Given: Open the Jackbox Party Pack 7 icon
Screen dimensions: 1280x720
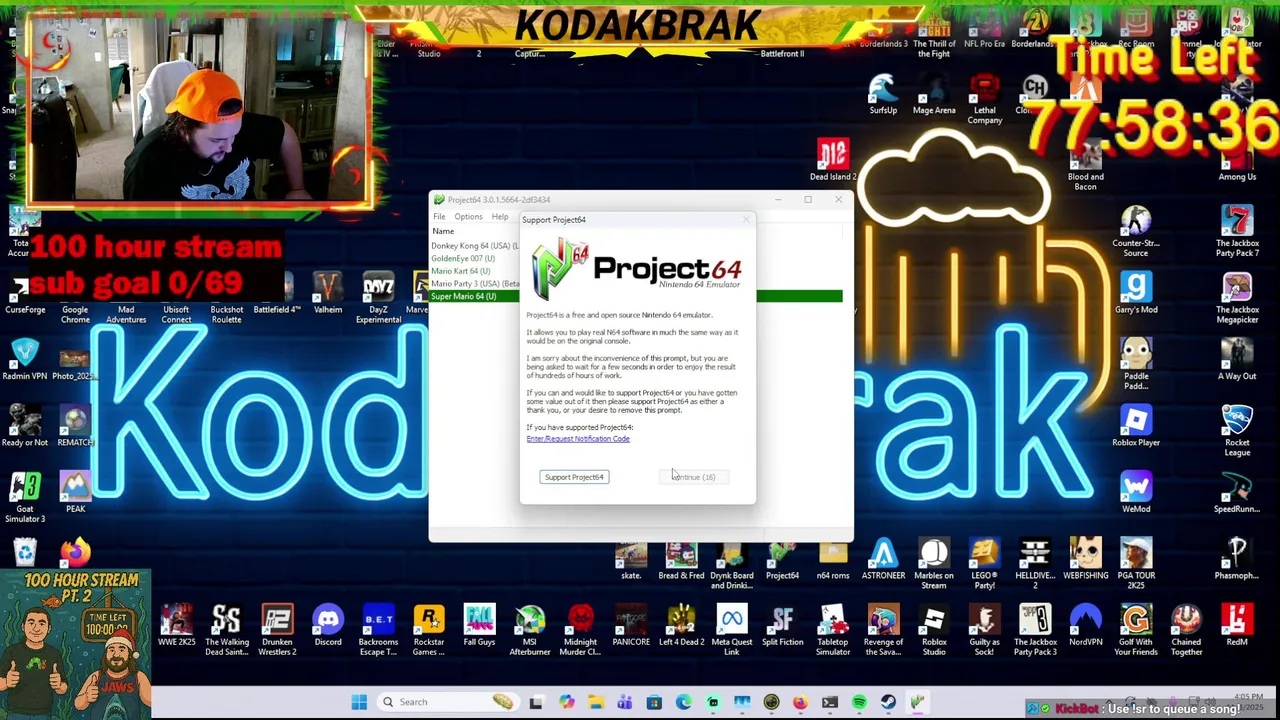Looking at the screenshot, I should 1237,231.
